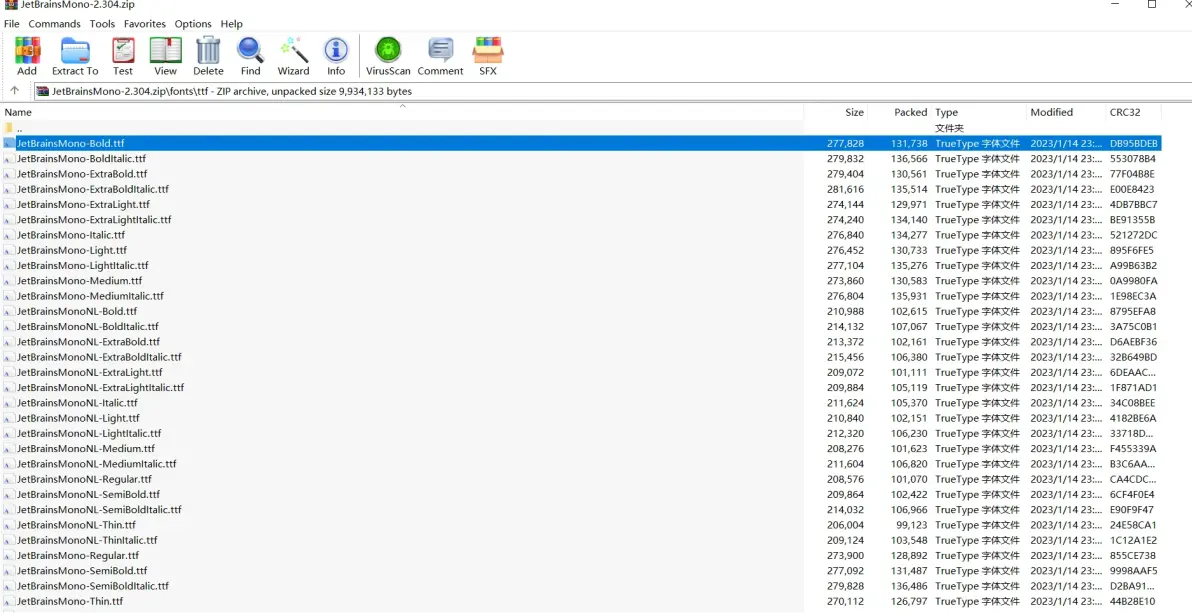This screenshot has width=1192, height=613.
Task: Open the Commands menu
Action: pyautogui.click(x=55, y=24)
